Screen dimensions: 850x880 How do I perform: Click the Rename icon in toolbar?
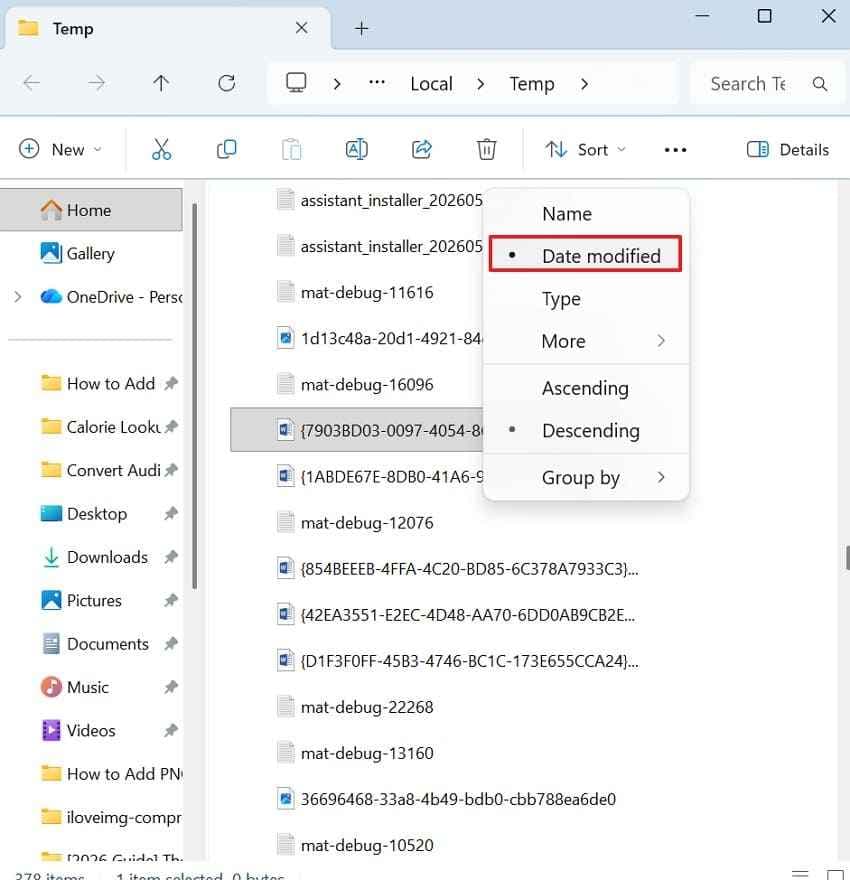[x=357, y=149]
